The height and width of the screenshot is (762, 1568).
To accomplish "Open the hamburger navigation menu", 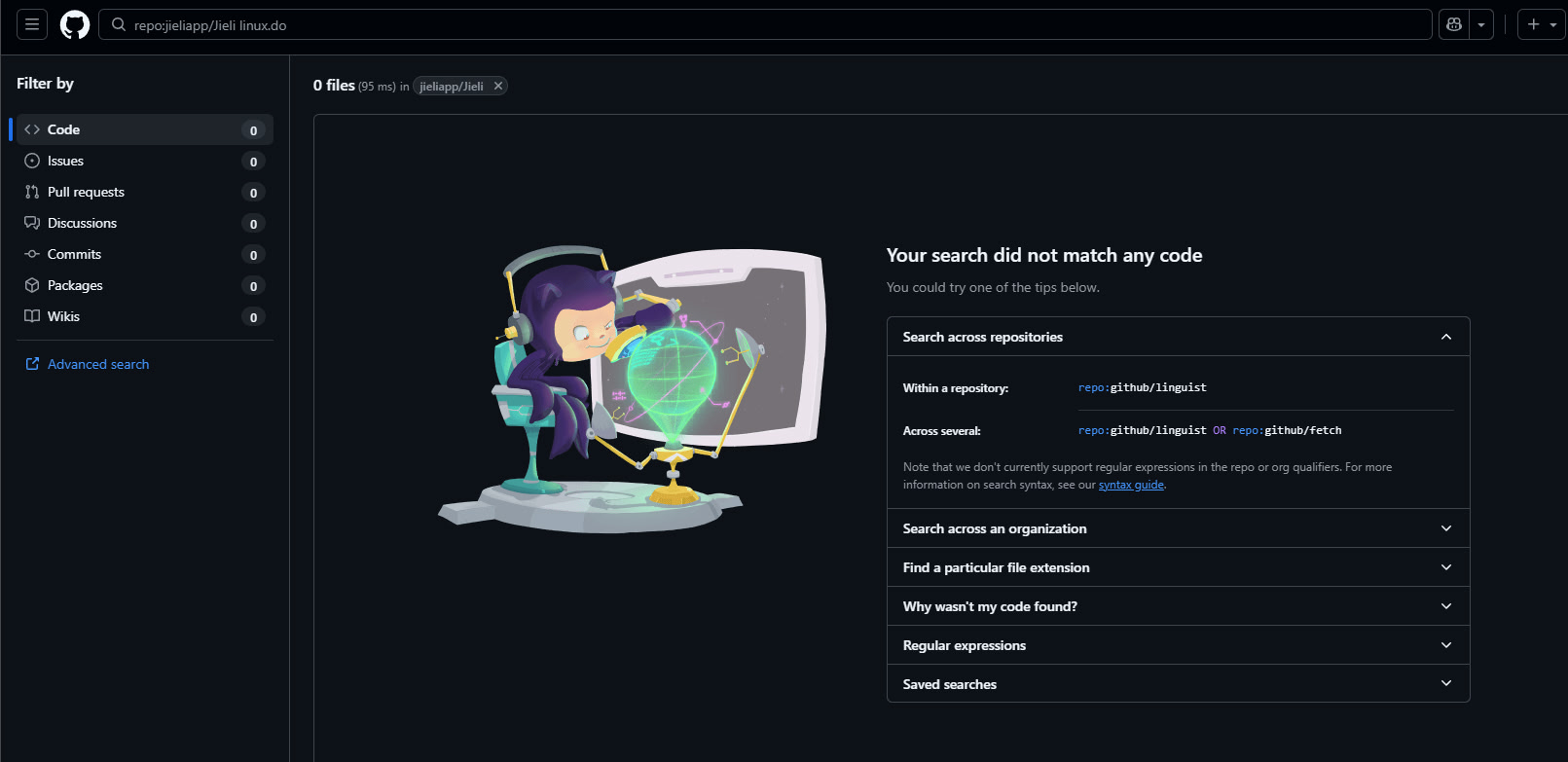I will coord(32,24).
